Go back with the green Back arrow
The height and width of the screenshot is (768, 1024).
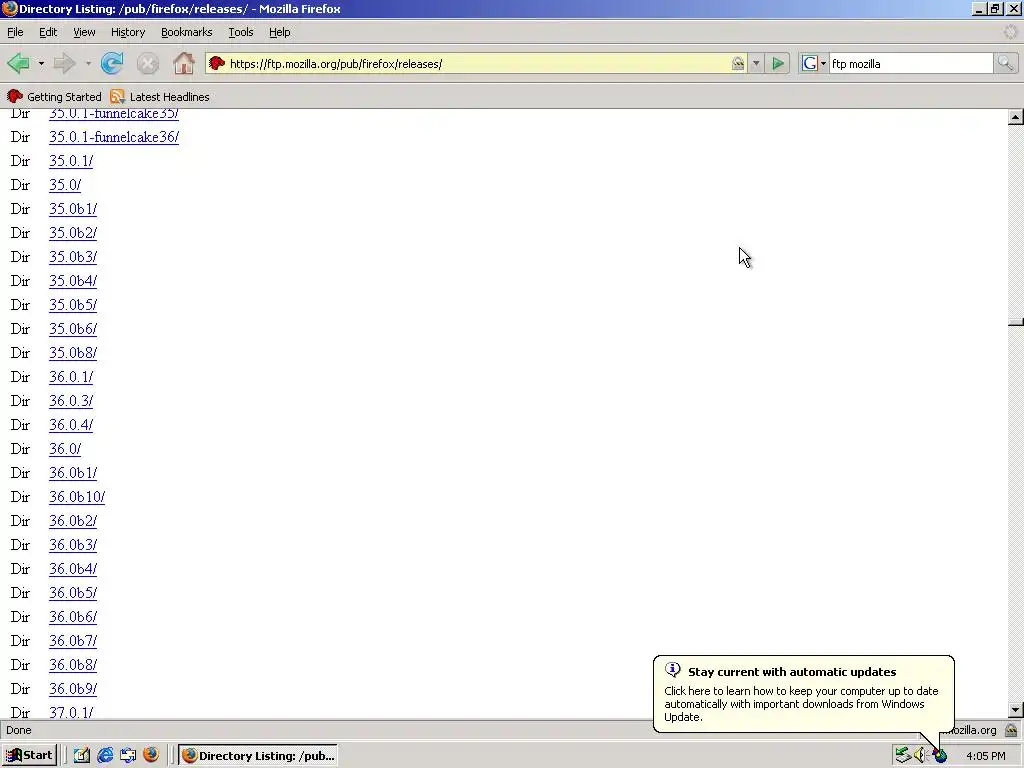18,63
